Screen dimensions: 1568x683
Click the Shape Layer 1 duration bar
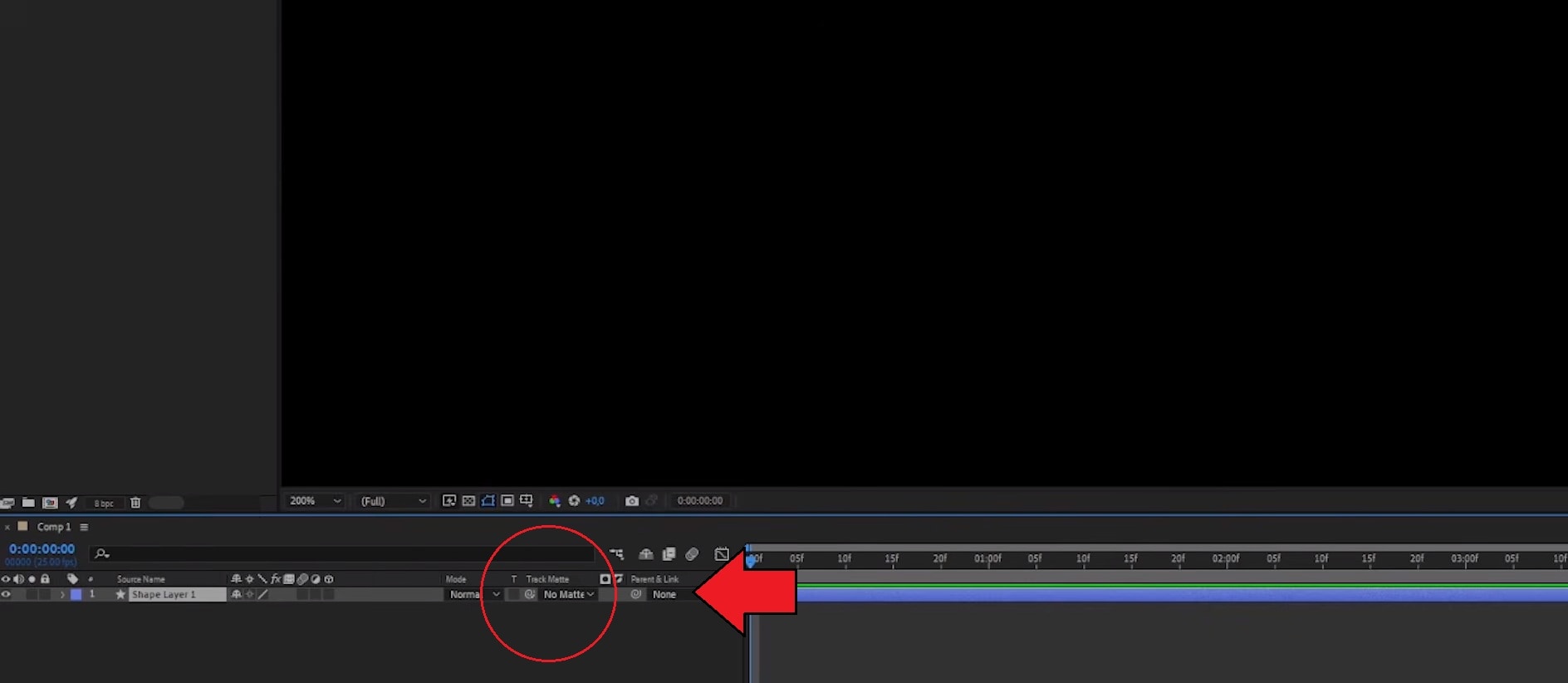tap(1182, 594)
